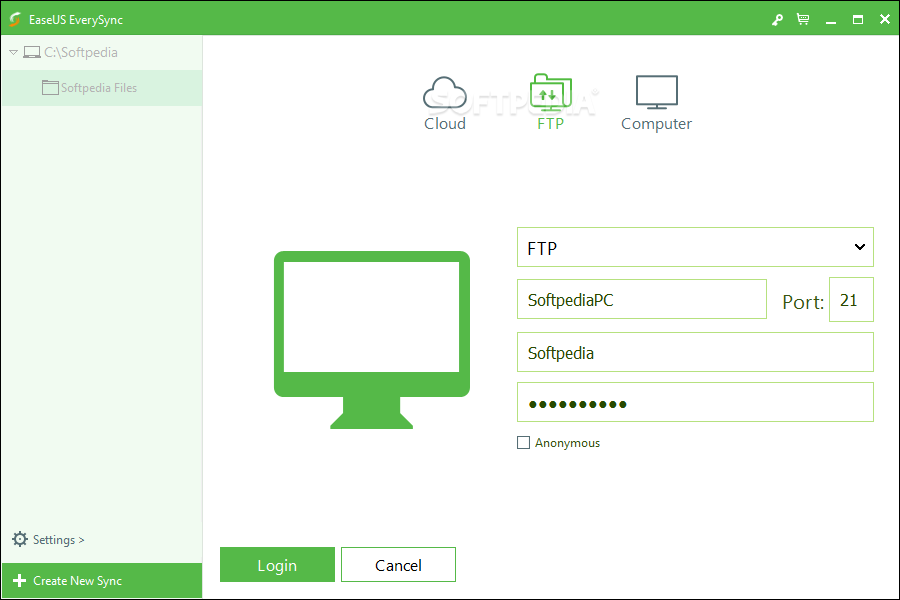This screenshot has width=900, height=600.
Task: Select the FTP destination icon
Action: 550,93
